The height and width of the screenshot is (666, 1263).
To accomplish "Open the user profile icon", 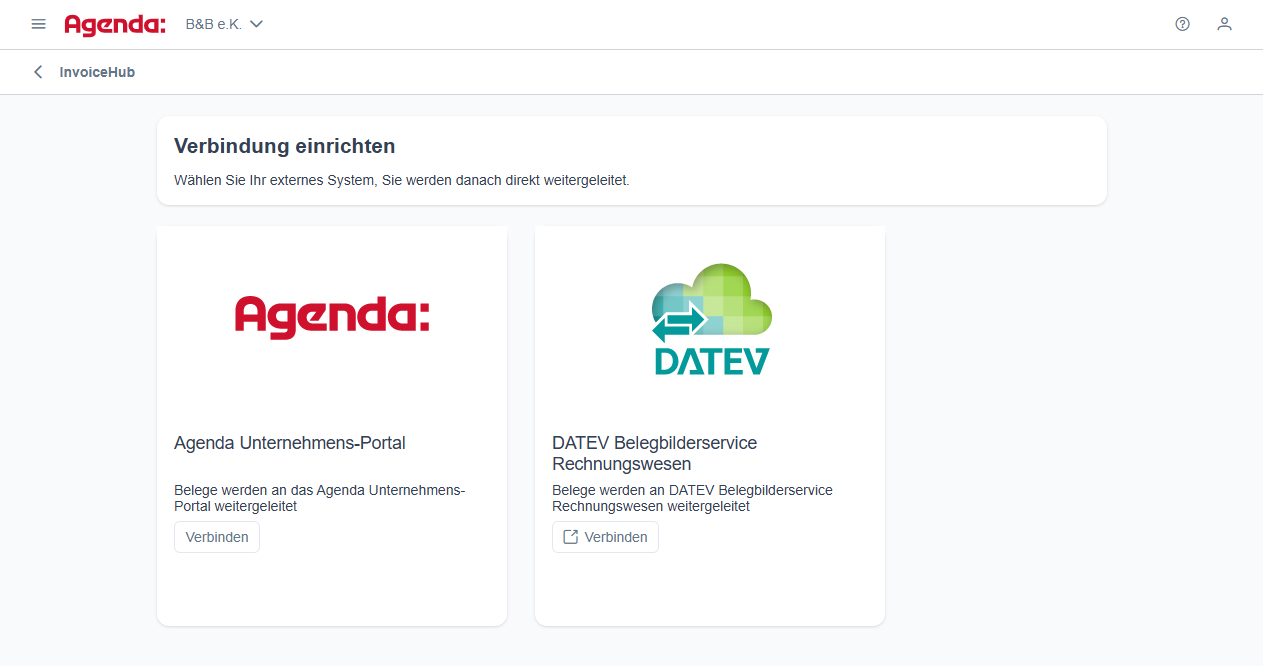I will [1224, 24].
